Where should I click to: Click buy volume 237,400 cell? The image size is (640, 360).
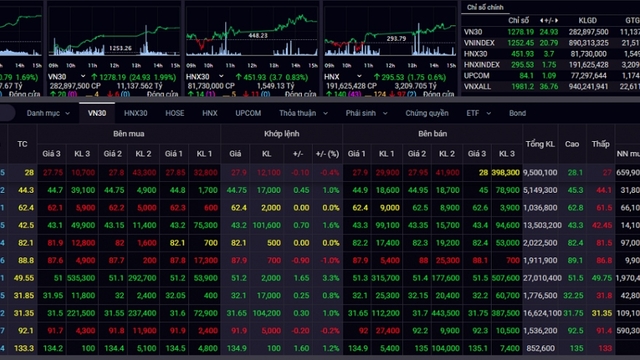(x=142, y=313)
